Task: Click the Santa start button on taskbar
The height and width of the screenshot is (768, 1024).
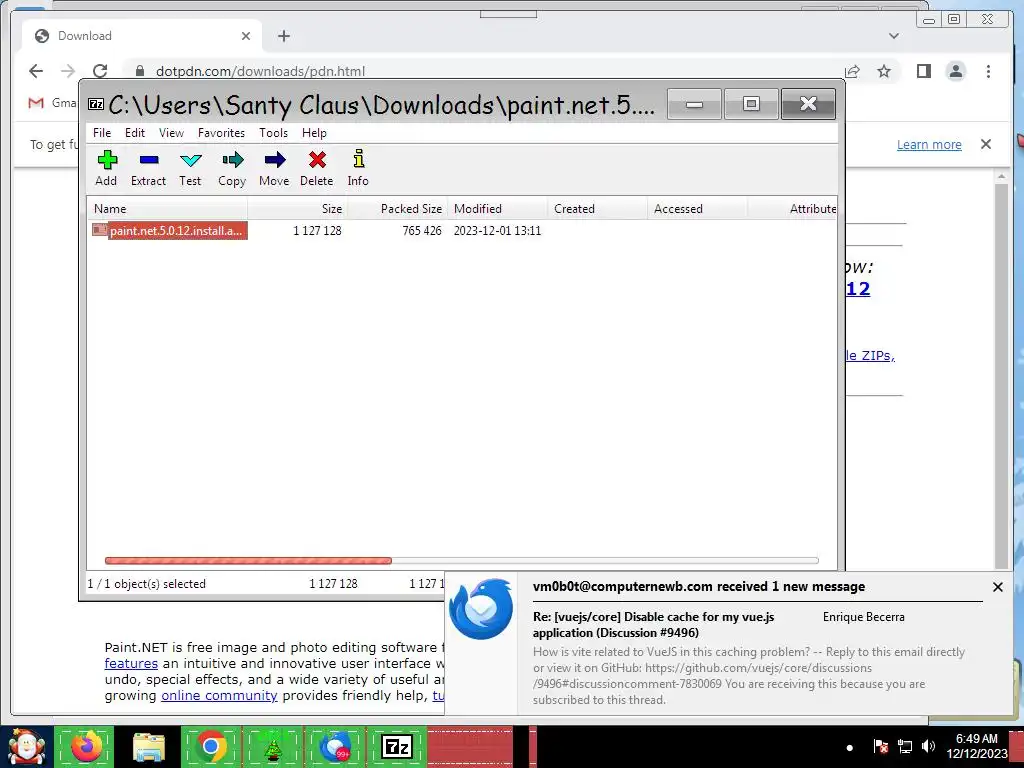Action: click(26, 747)
